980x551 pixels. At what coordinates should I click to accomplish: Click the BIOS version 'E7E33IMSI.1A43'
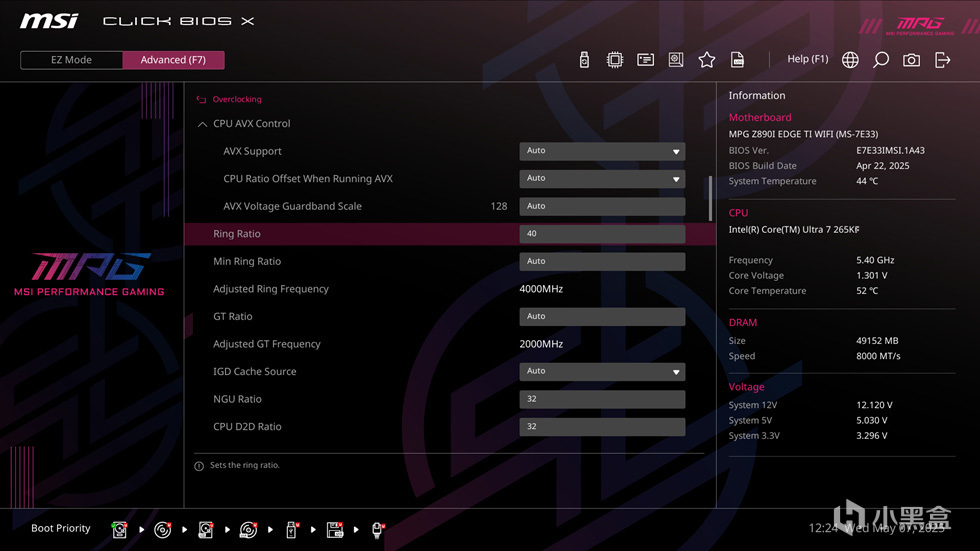click(890, 151)
